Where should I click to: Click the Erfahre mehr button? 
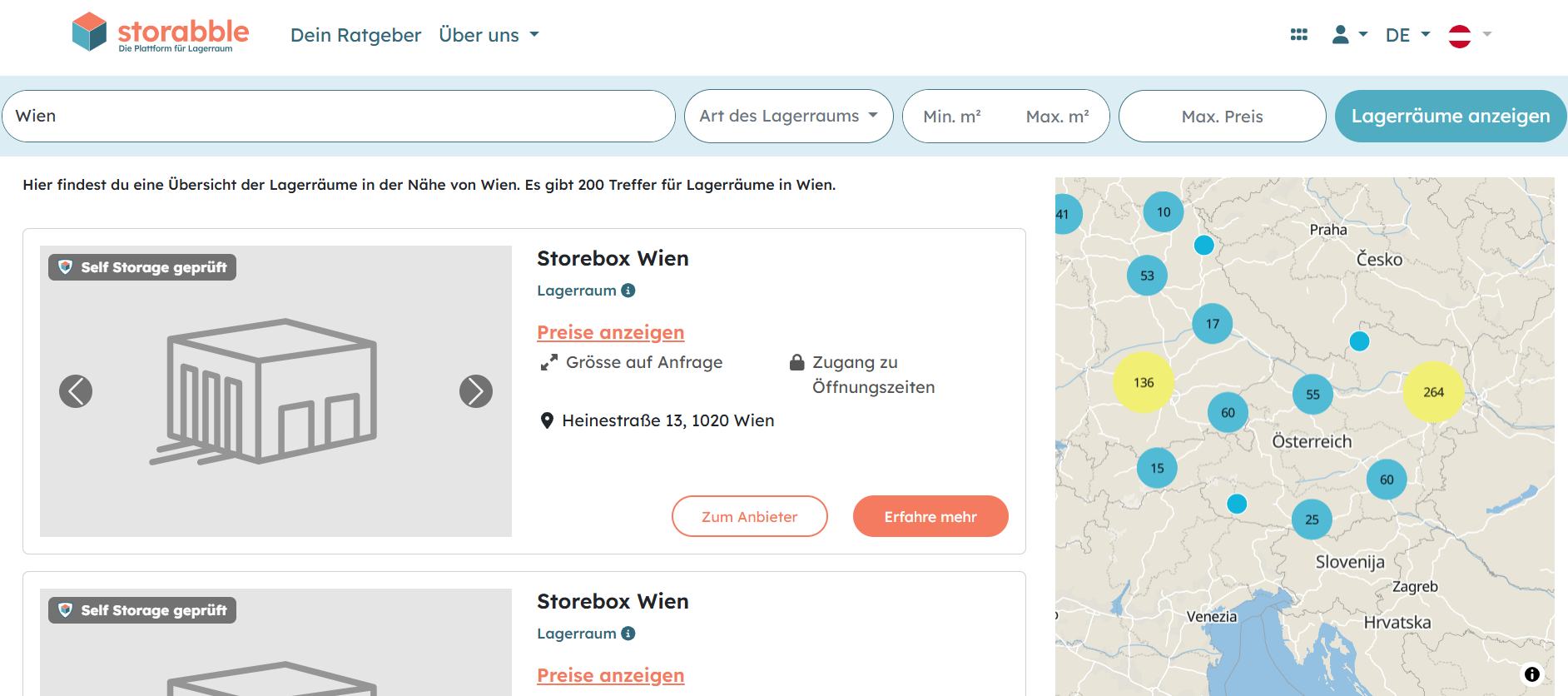[930, 516]
